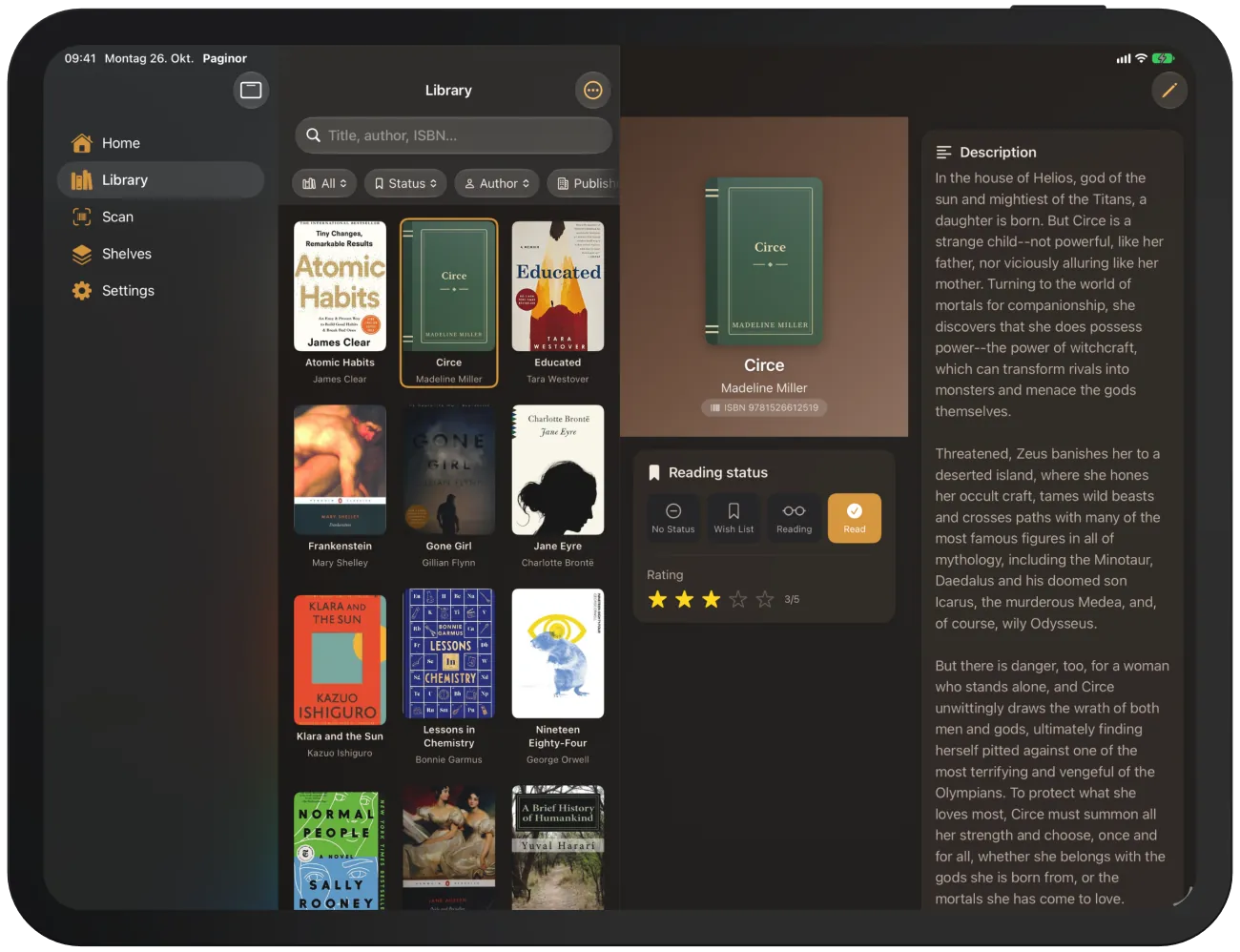The height and width of the screenshot is (952, 1240).
Task: Rate the book one star
Action: point(658,599)
